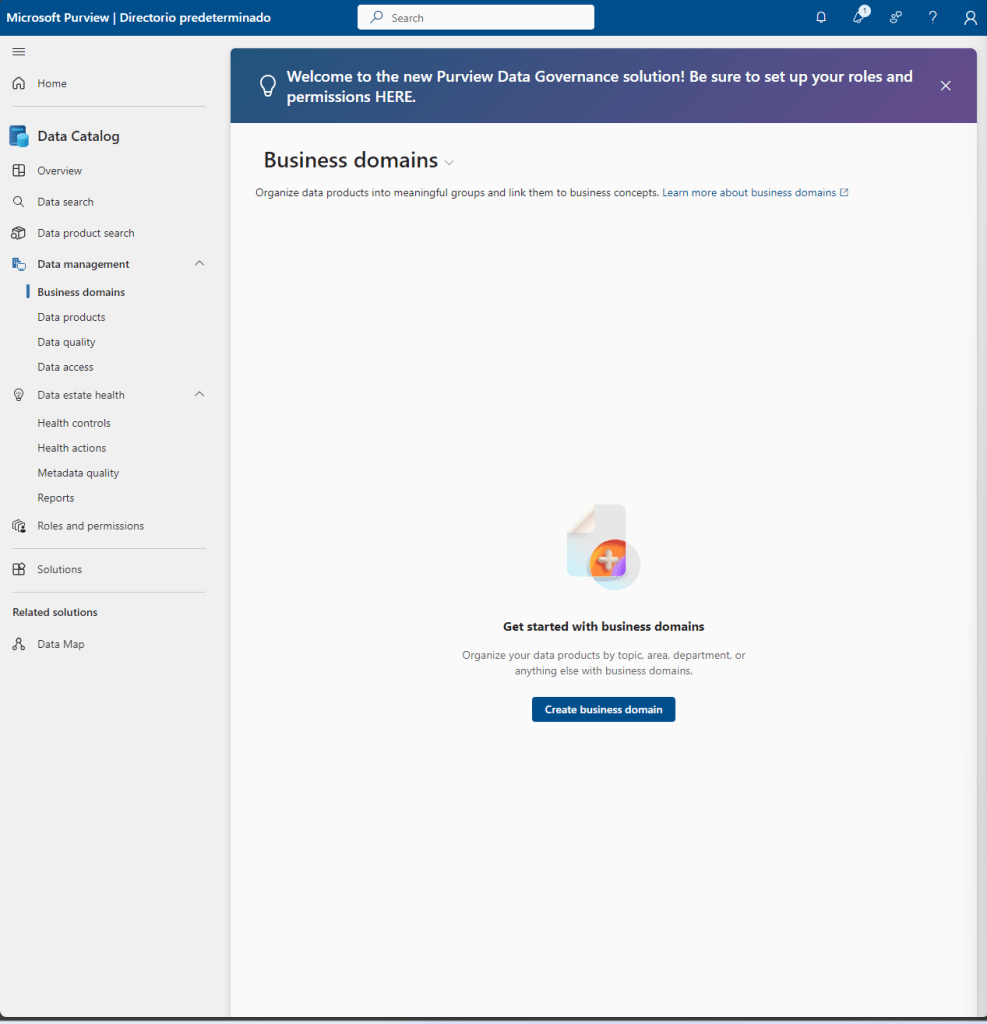Click the top Search input field

point(476,18)
